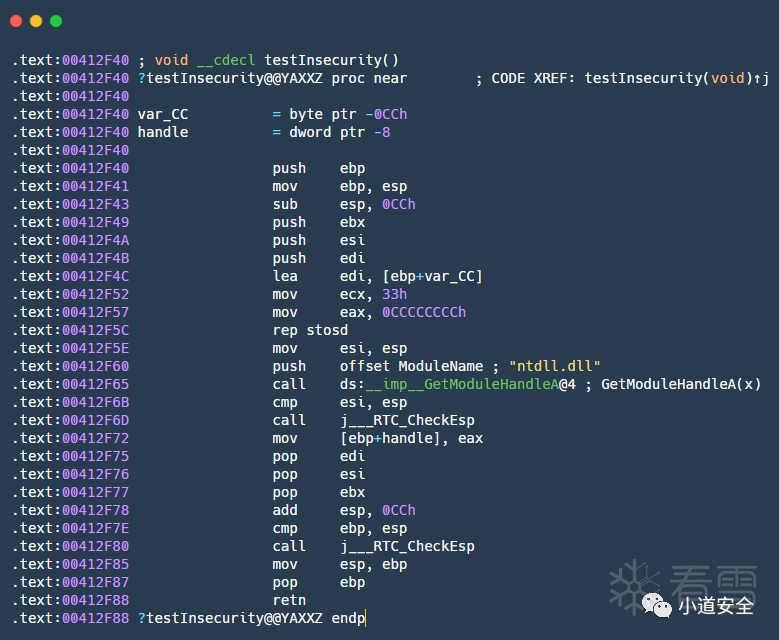This screenshot has height=640, width=779.
Task: Click j___RTC_CheckEsp call at address 00412F6D
Action: coord(407,420)
